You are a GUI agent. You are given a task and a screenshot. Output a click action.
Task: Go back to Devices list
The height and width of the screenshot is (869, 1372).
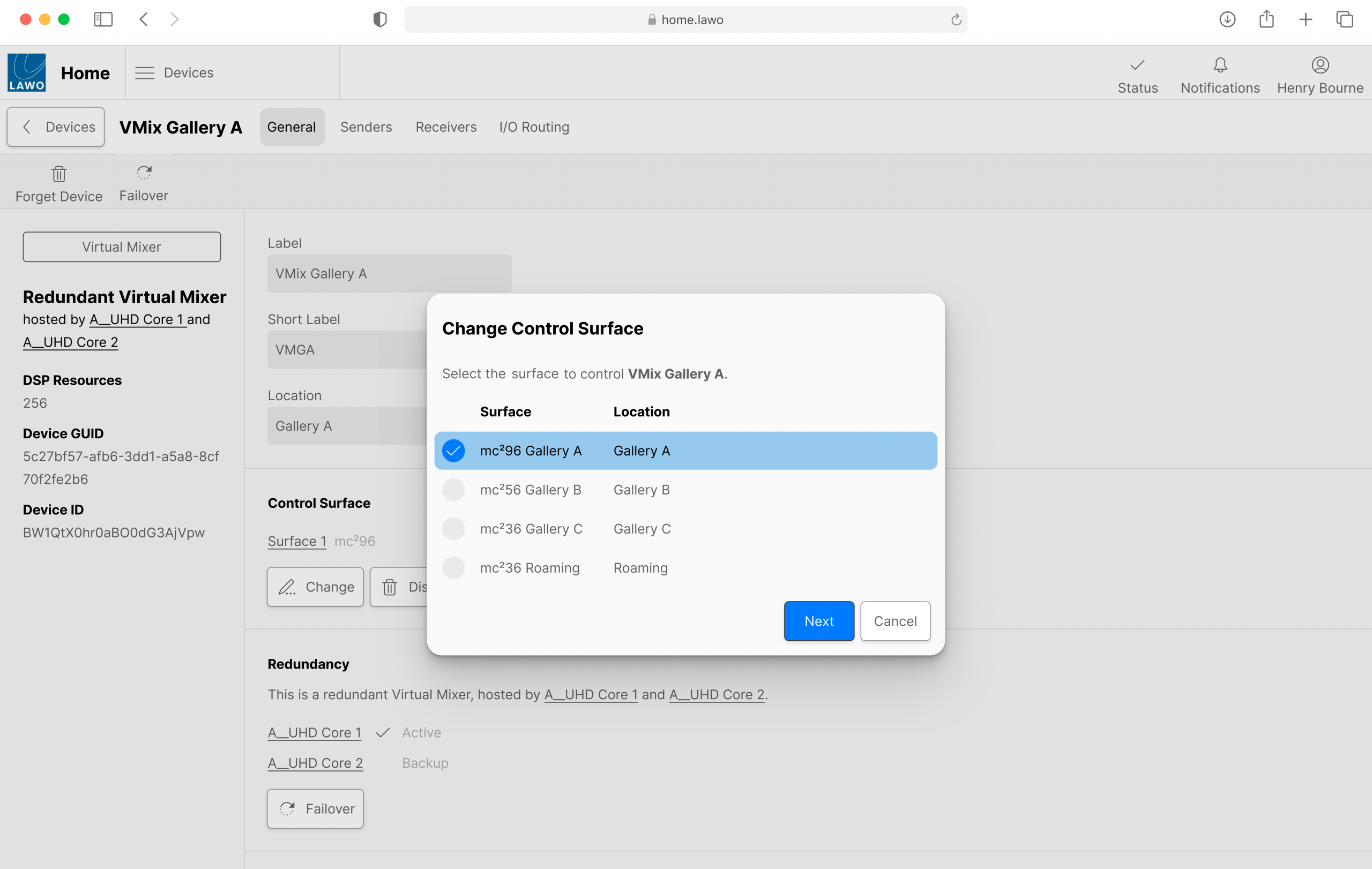pyautogui.click(x=56, y=127)
